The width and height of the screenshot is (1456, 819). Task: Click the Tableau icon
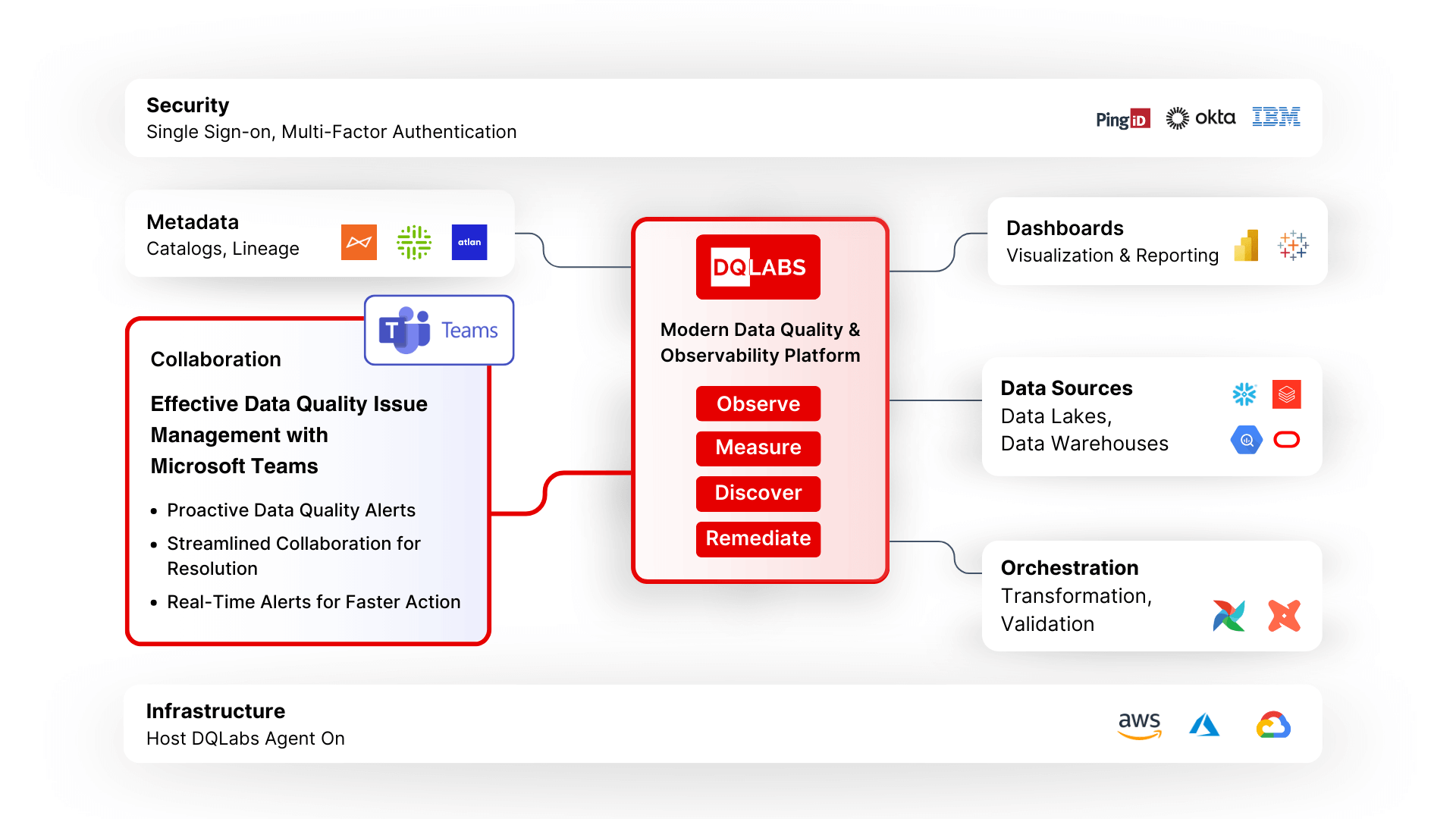pyautogui.click(x=1293, y=246)
